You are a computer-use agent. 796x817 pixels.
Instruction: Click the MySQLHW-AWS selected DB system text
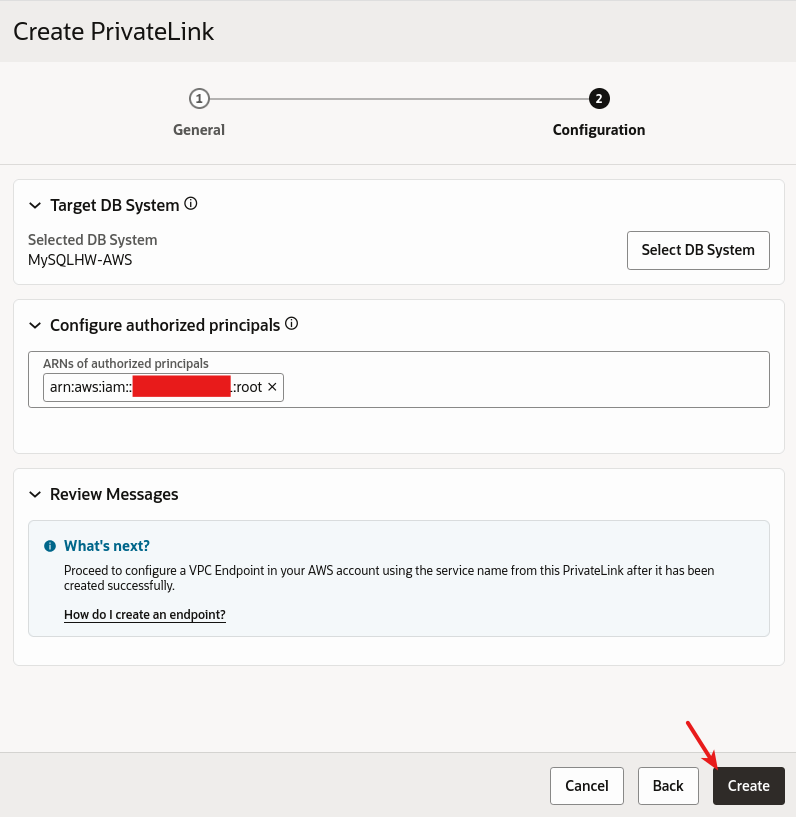pos(80,260)
